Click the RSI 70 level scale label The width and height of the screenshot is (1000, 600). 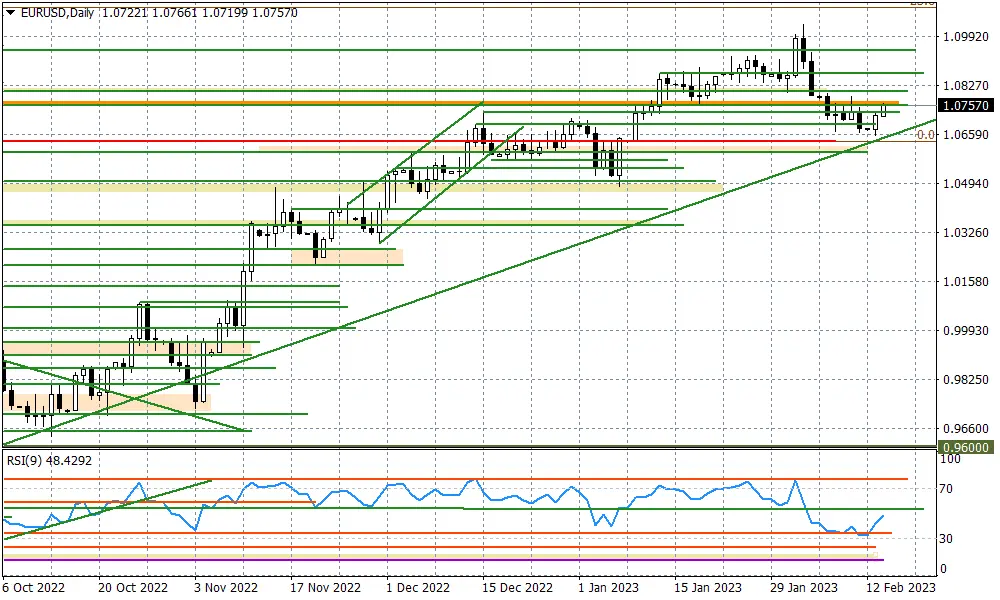tap(946, 489)
